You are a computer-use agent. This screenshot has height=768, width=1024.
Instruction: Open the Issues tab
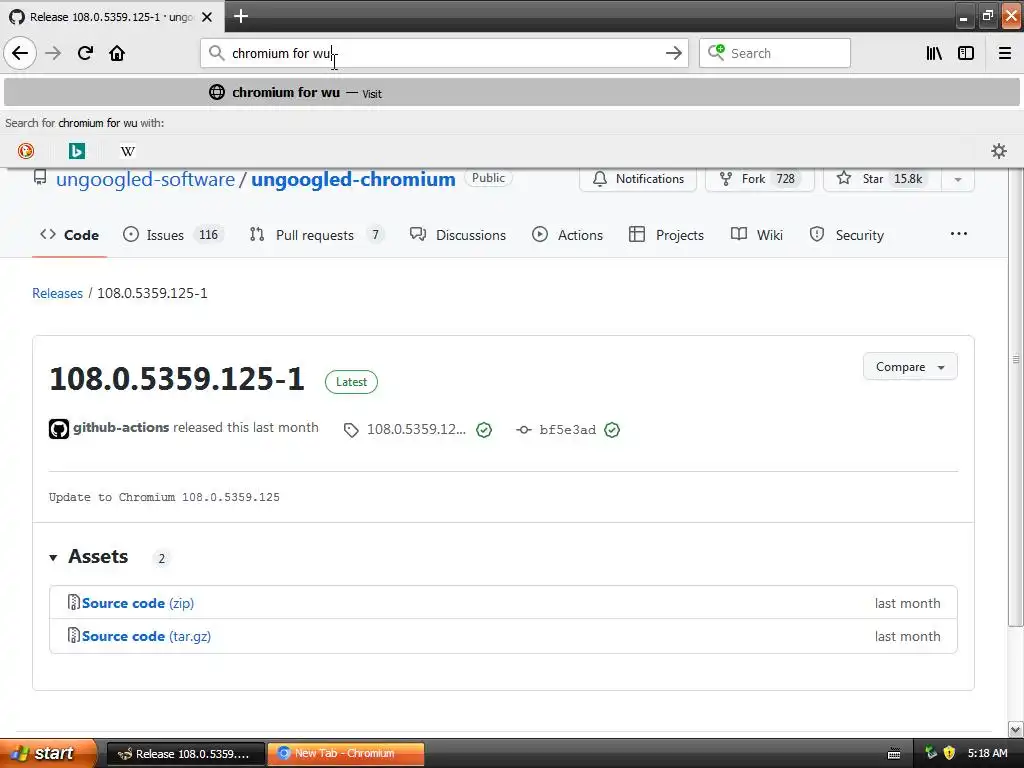click(173, 235)
